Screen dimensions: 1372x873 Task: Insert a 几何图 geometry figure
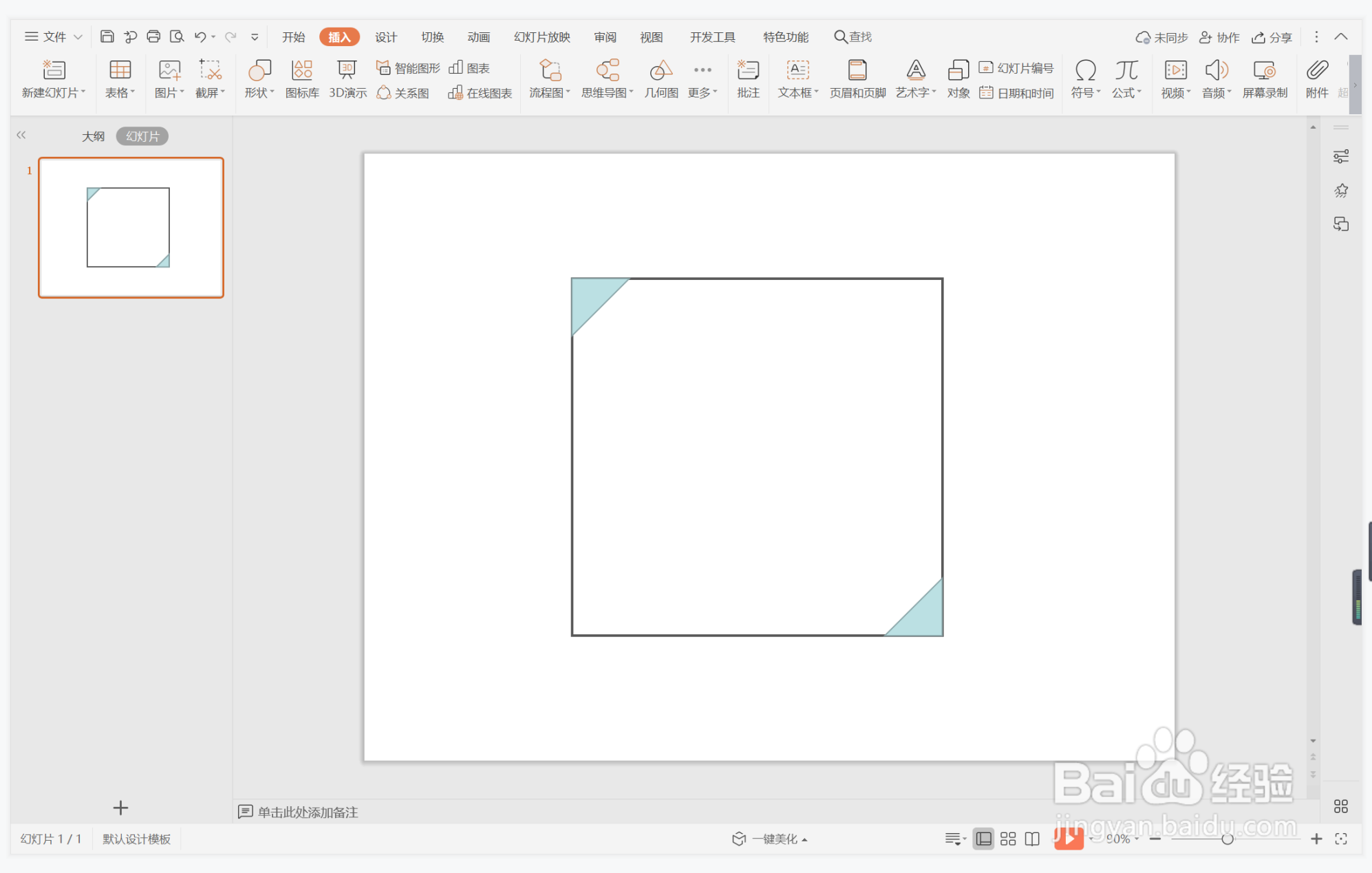[661, 78]
